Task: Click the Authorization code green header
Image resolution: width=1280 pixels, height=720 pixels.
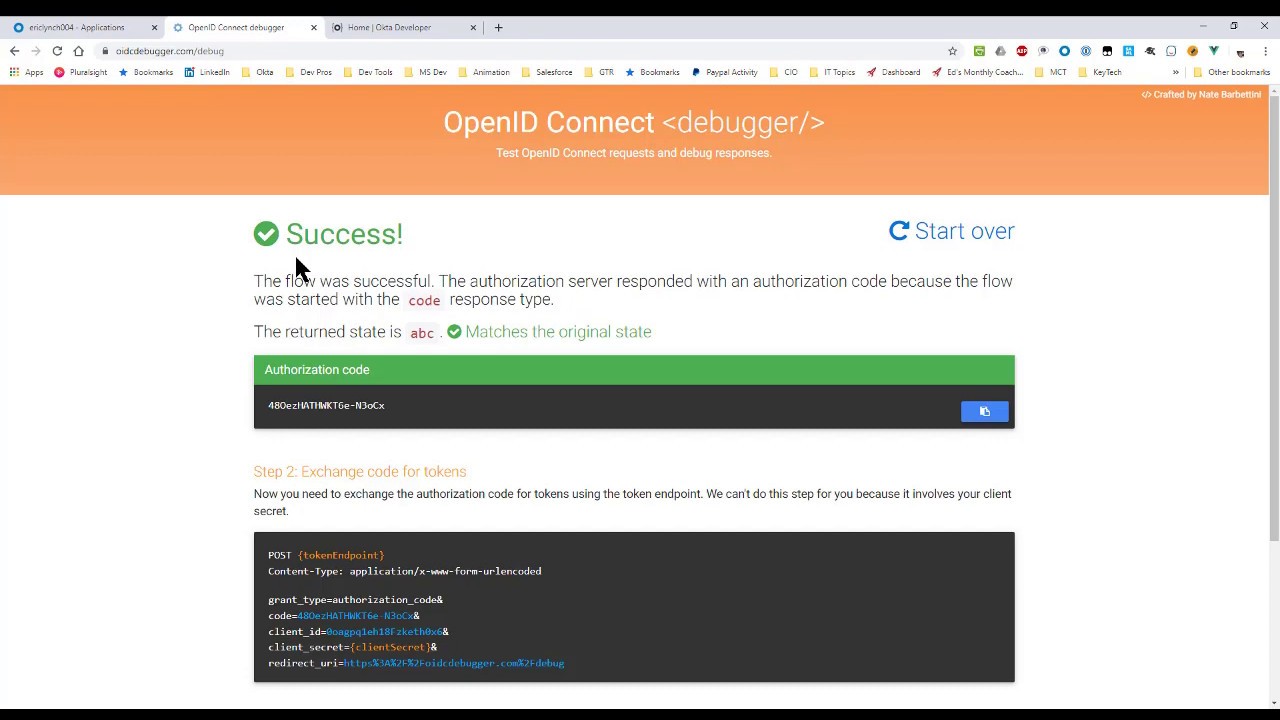Action: 634,370
